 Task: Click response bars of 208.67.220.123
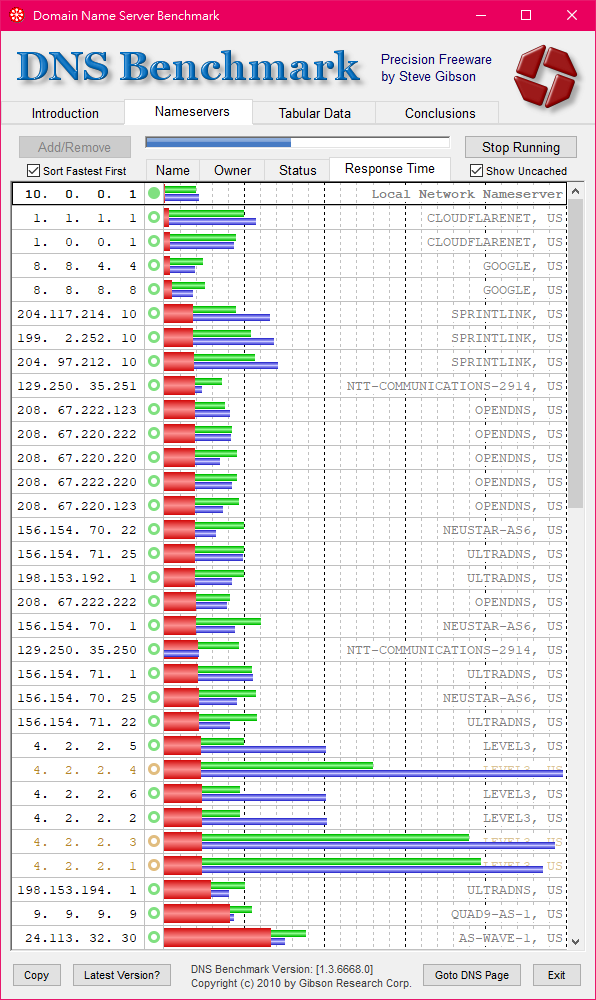[x=201, y=505]
